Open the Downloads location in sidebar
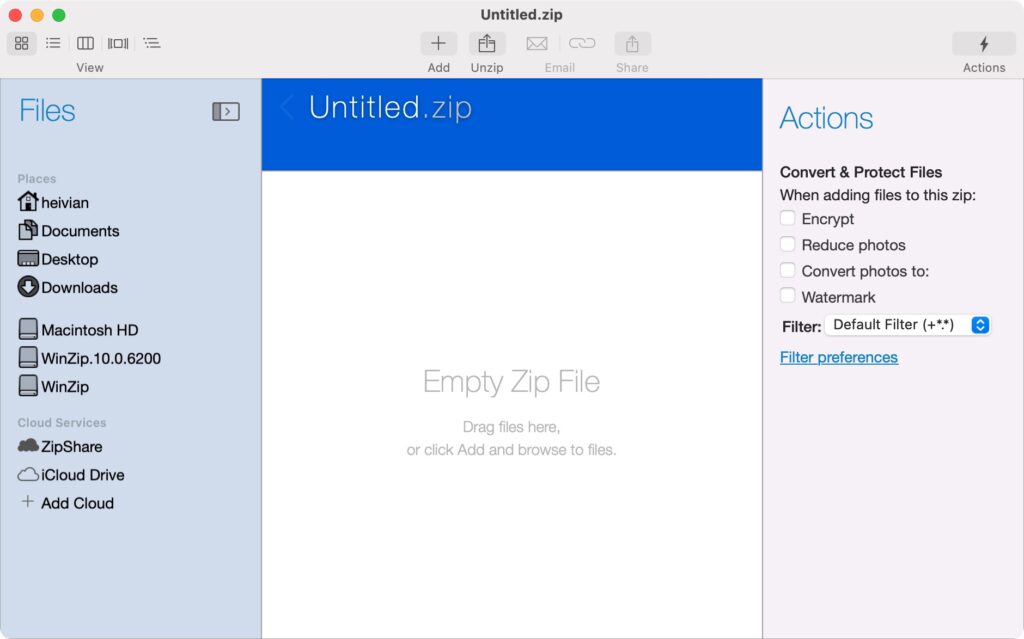The width and height of the screenshot is (1024, 639). coord(76,287)
